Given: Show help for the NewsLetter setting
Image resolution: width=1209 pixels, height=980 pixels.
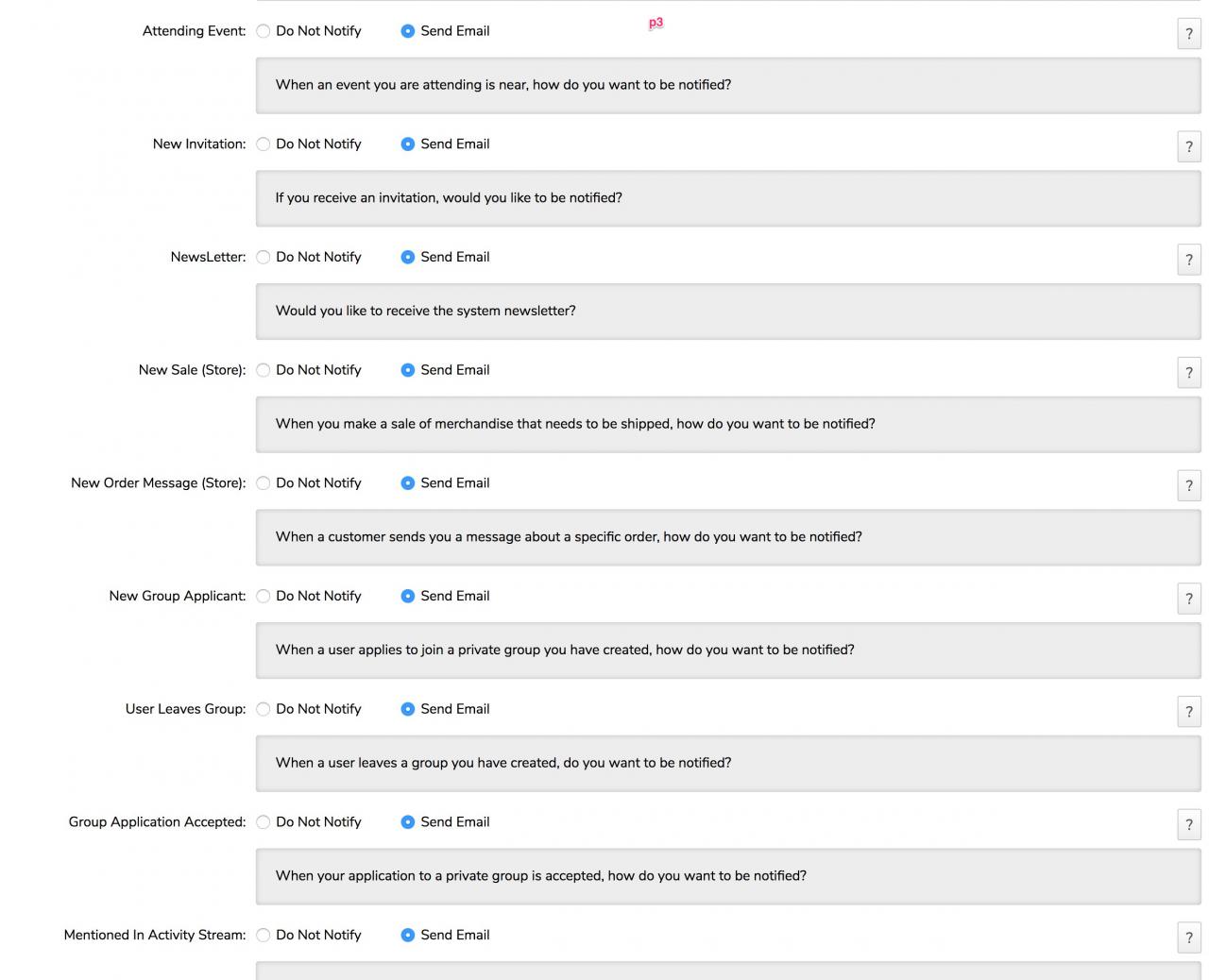Looking at the screenshot, I should (x=1188, y=260).
